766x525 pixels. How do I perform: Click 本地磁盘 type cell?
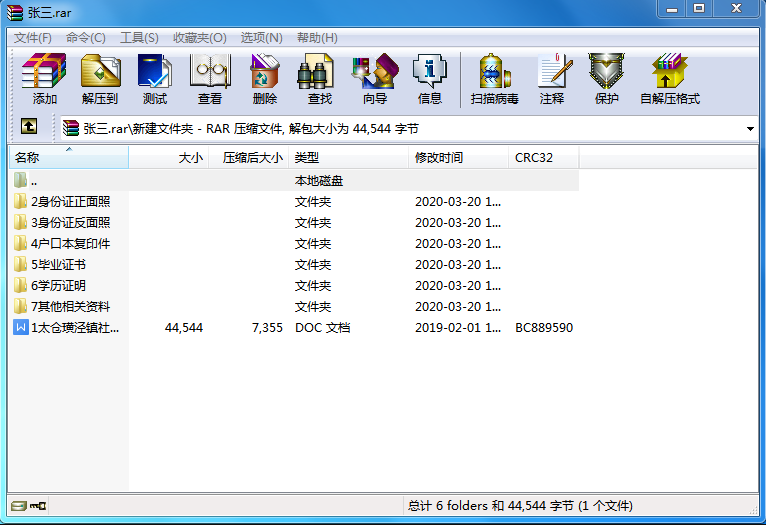(319, 181)
